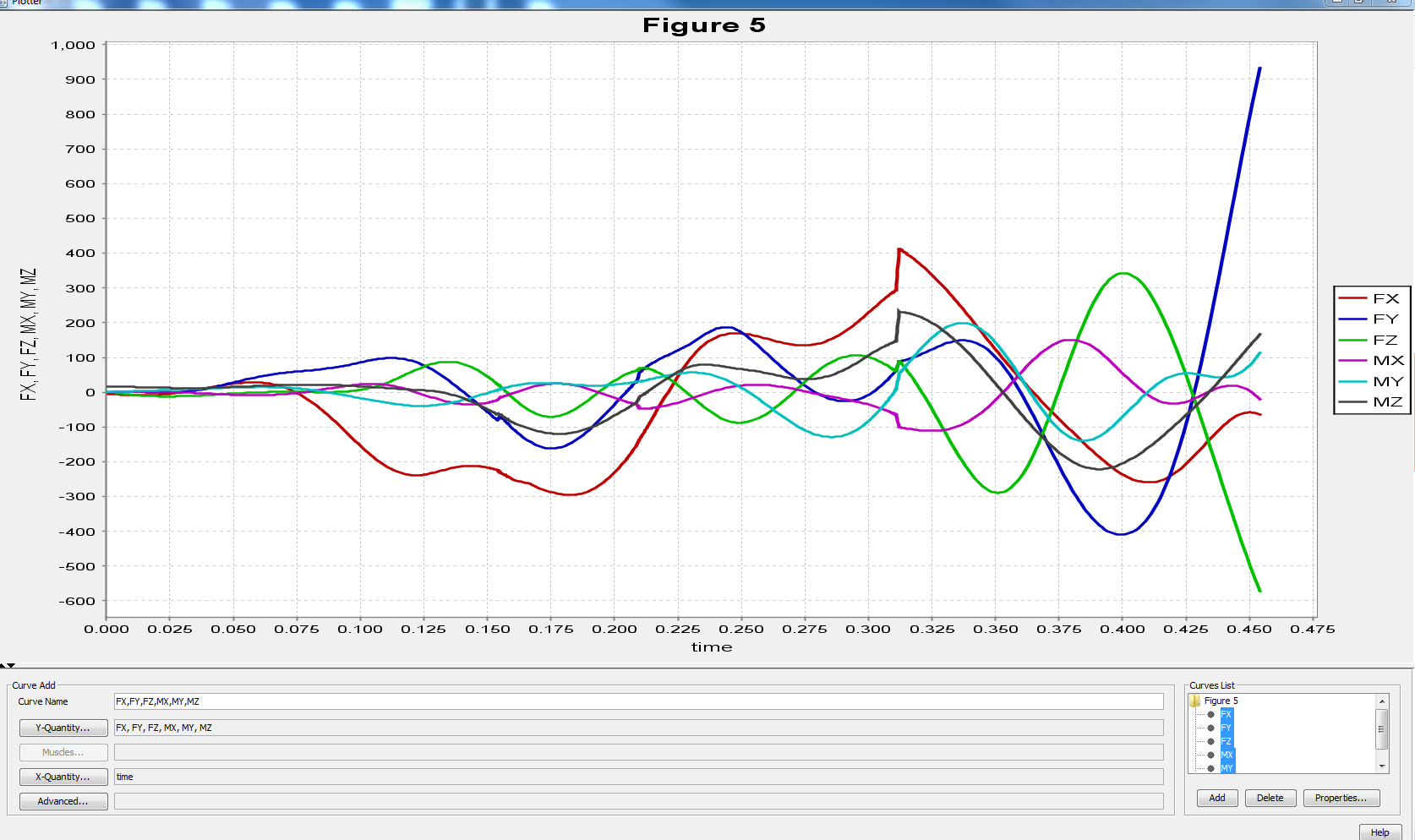Viewport: 1415px width, 840px height.
Task: Click the bullet icon beside FX
Action: pyautogui.click(x=1210, y=715)
